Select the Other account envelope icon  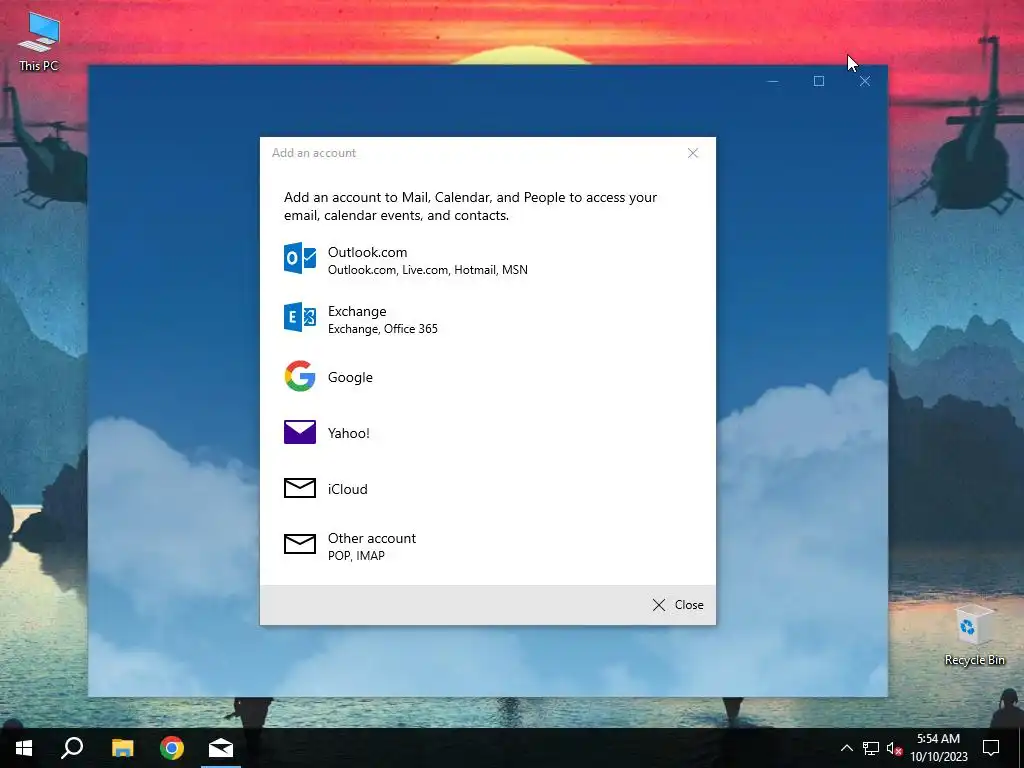tap(300, 543)
